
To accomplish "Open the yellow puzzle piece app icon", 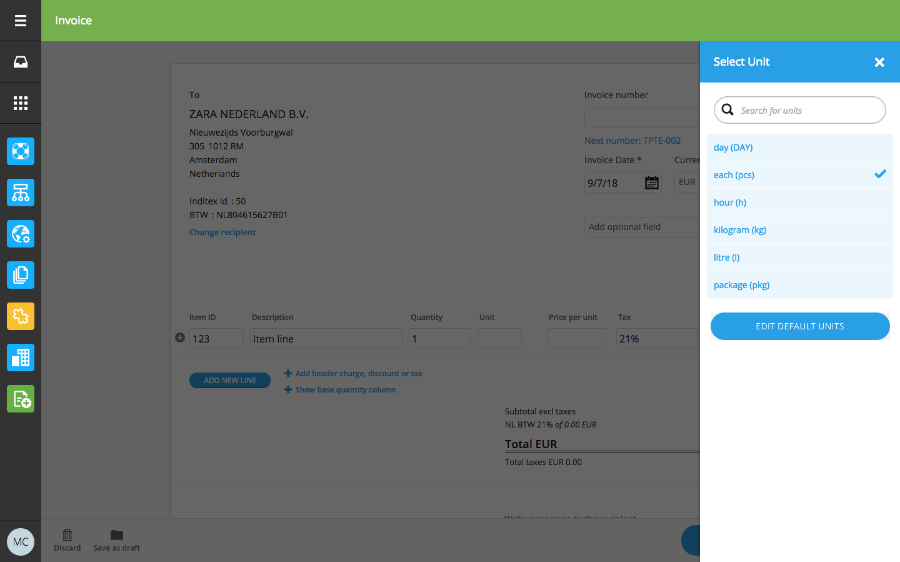I will click(21, 317).
